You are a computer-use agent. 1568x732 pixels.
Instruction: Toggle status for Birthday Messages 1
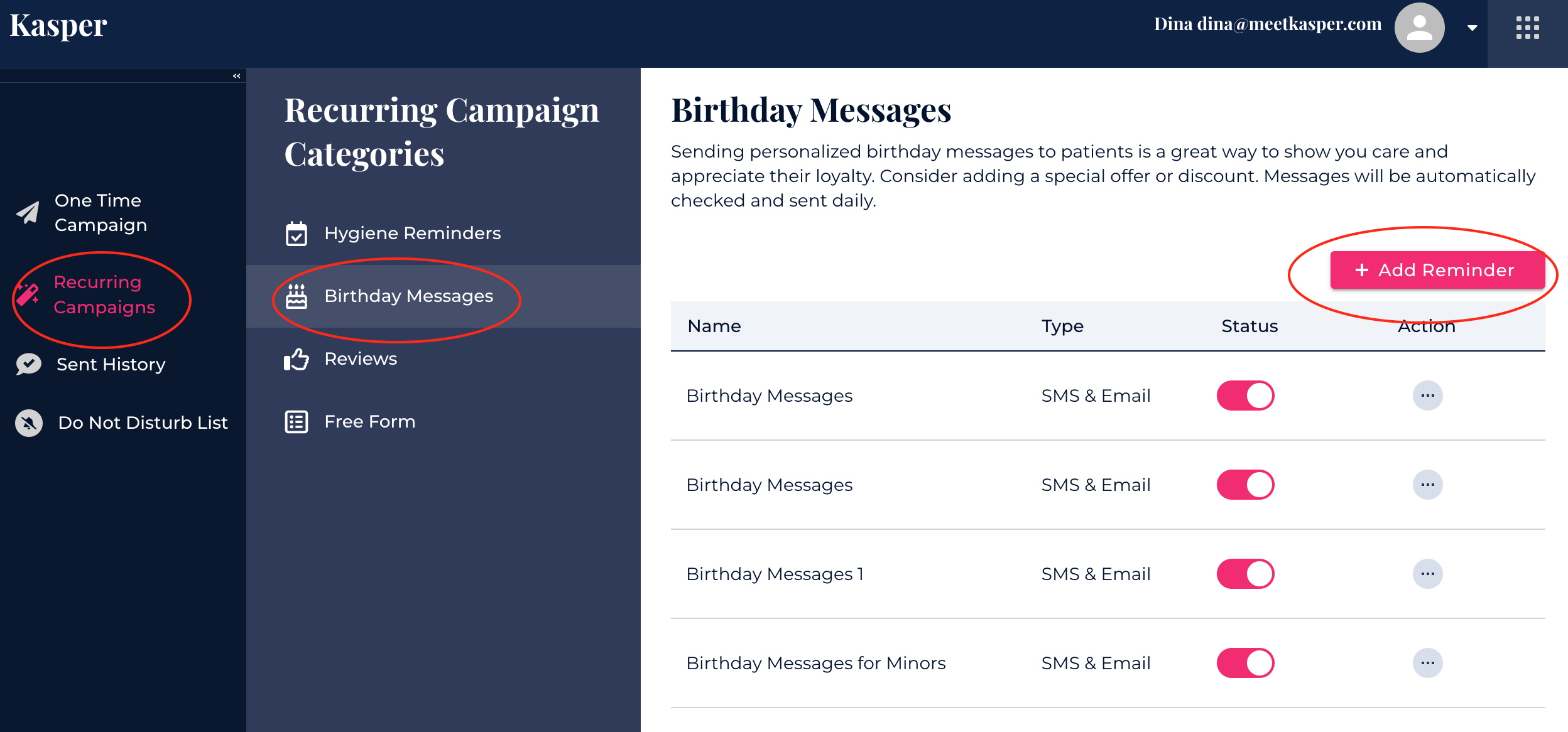pos(1245,574)
